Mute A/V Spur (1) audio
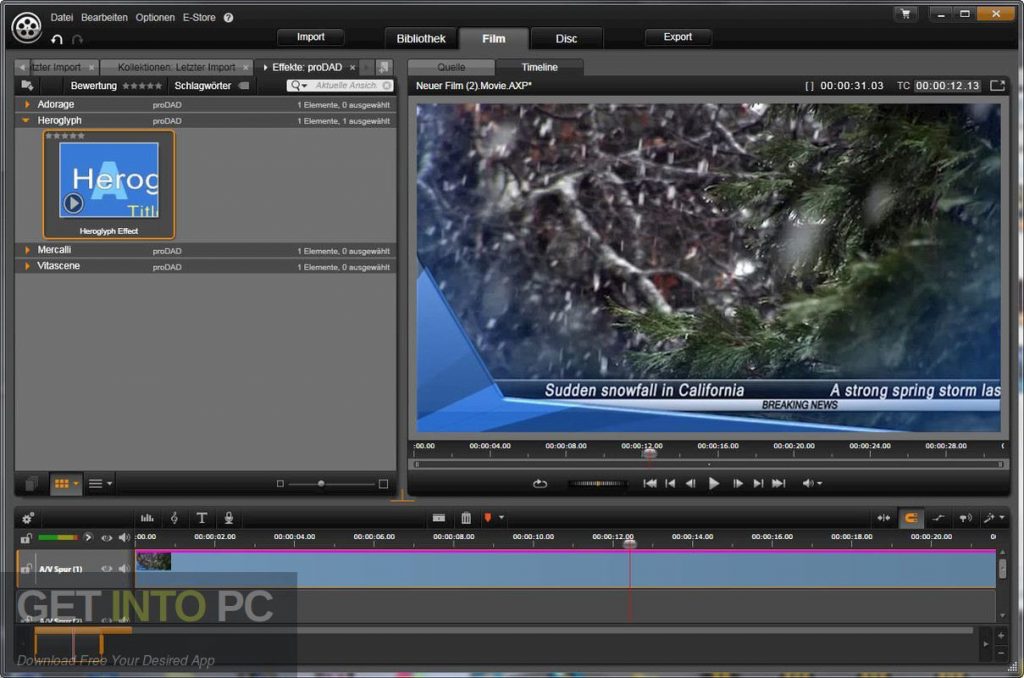The image size is (1024, 678). tap(123, 569)
